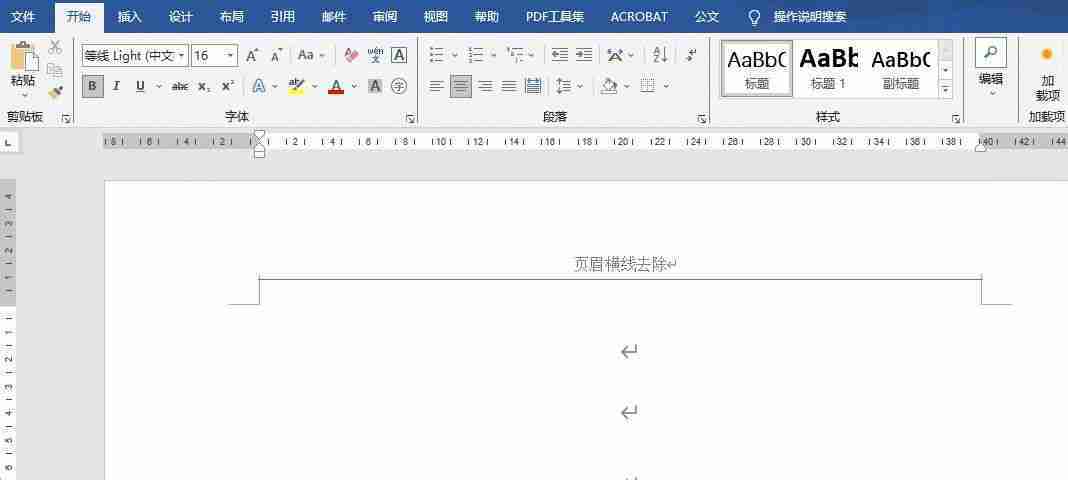Cut selection with the scissors icon
1068x480 pixels.
(55, 47)
